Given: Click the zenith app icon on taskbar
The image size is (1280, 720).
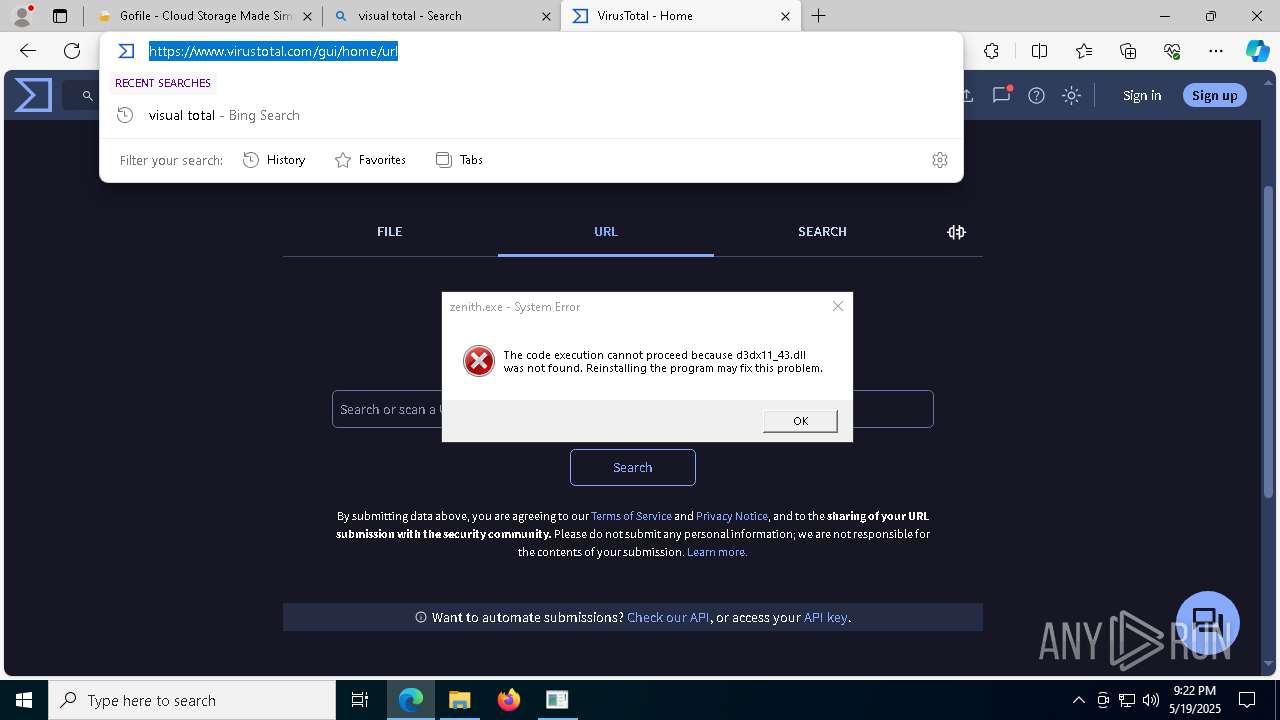Looking at the screenshot, I should [x=557, y=700].
